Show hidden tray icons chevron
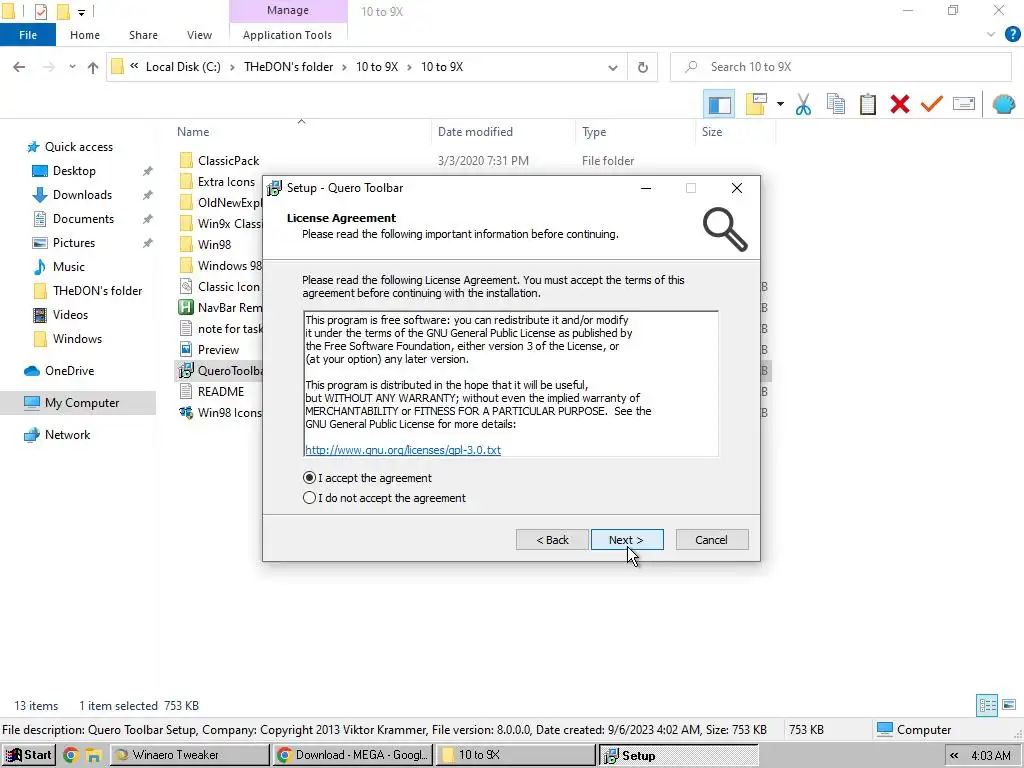 (954, 756)
